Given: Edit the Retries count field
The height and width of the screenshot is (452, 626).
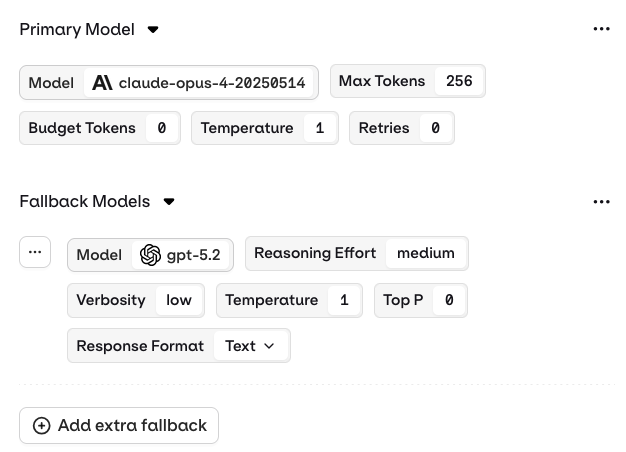Looking at the screenshot, I should click(435, 128).
